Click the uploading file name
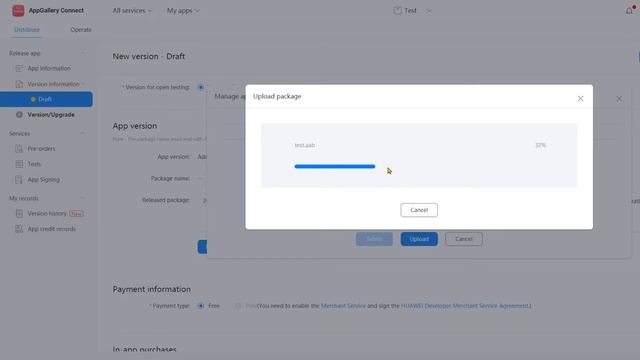This screenshot has width=640, height=360. point(305,145)
